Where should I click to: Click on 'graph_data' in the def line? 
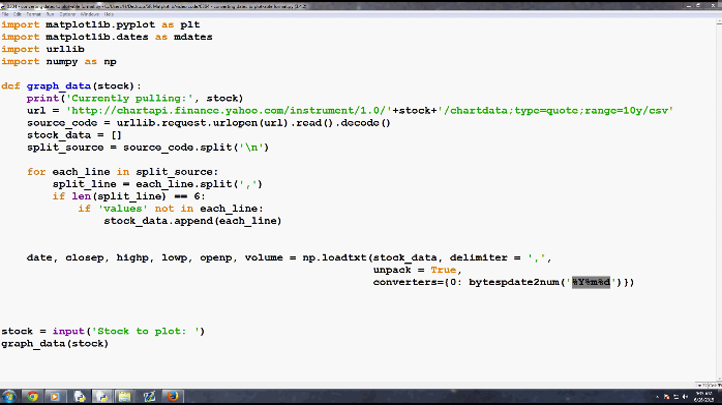tap(58, 86)
